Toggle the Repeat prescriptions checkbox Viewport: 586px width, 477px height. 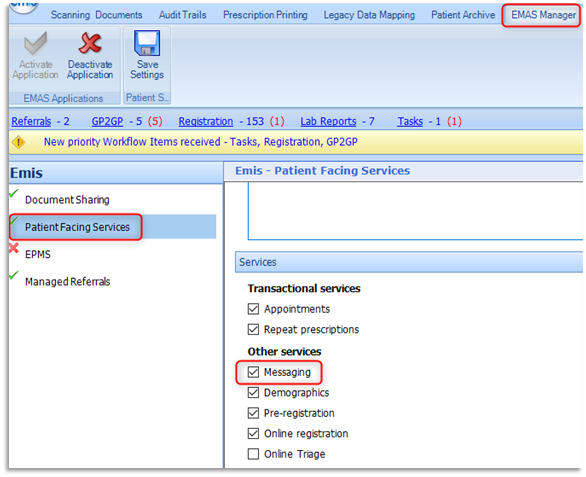[253, 329]
